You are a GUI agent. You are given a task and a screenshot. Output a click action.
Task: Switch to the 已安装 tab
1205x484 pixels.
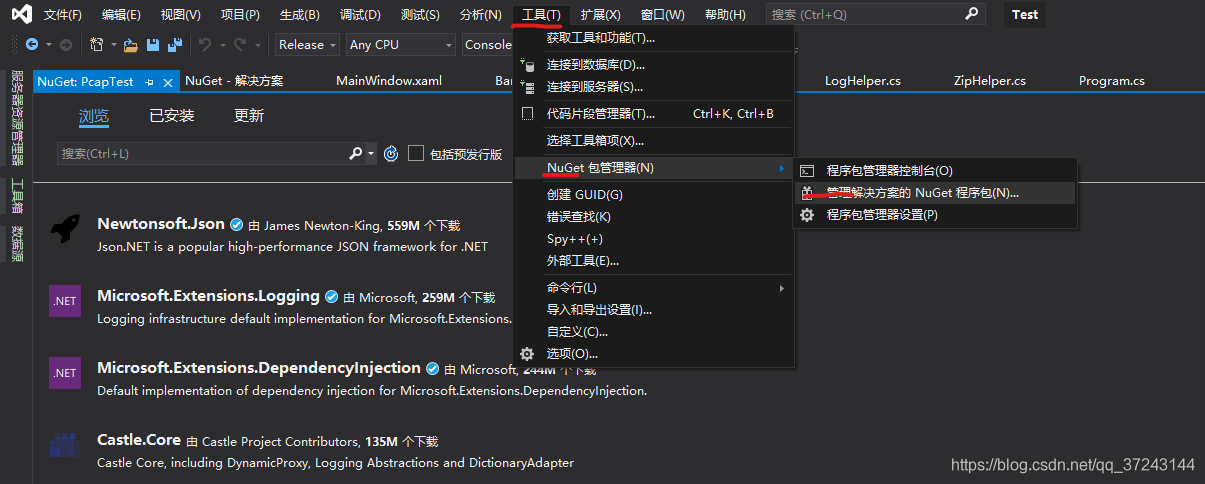pos(172,116)
